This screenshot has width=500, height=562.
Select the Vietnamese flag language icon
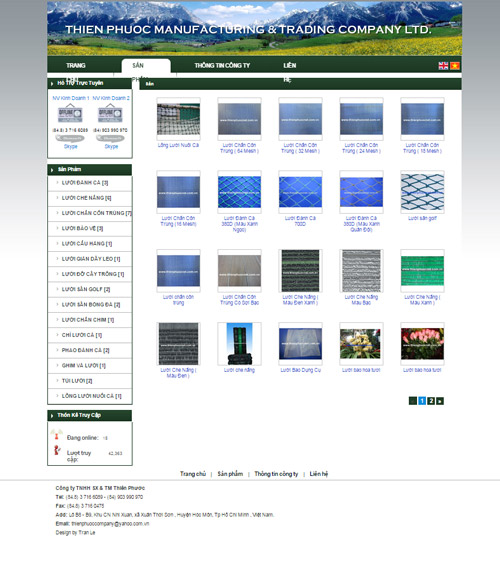(x=455, y=66)
